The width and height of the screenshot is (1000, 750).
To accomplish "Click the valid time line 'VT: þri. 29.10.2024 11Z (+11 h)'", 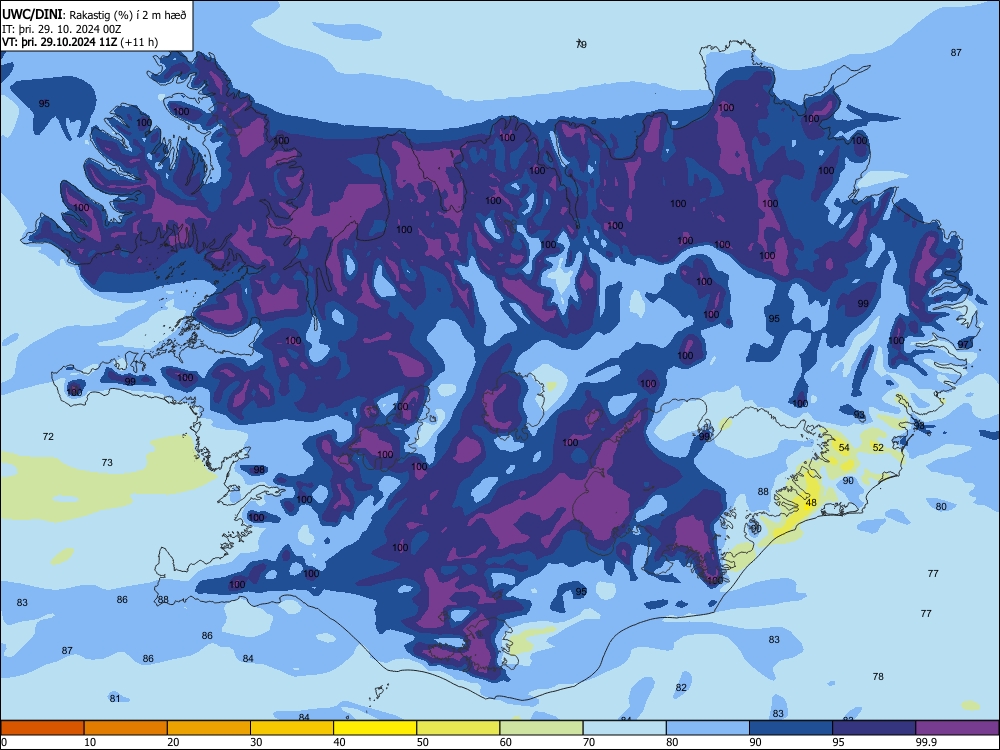I will pyautogui.click(x=80, y=42).
